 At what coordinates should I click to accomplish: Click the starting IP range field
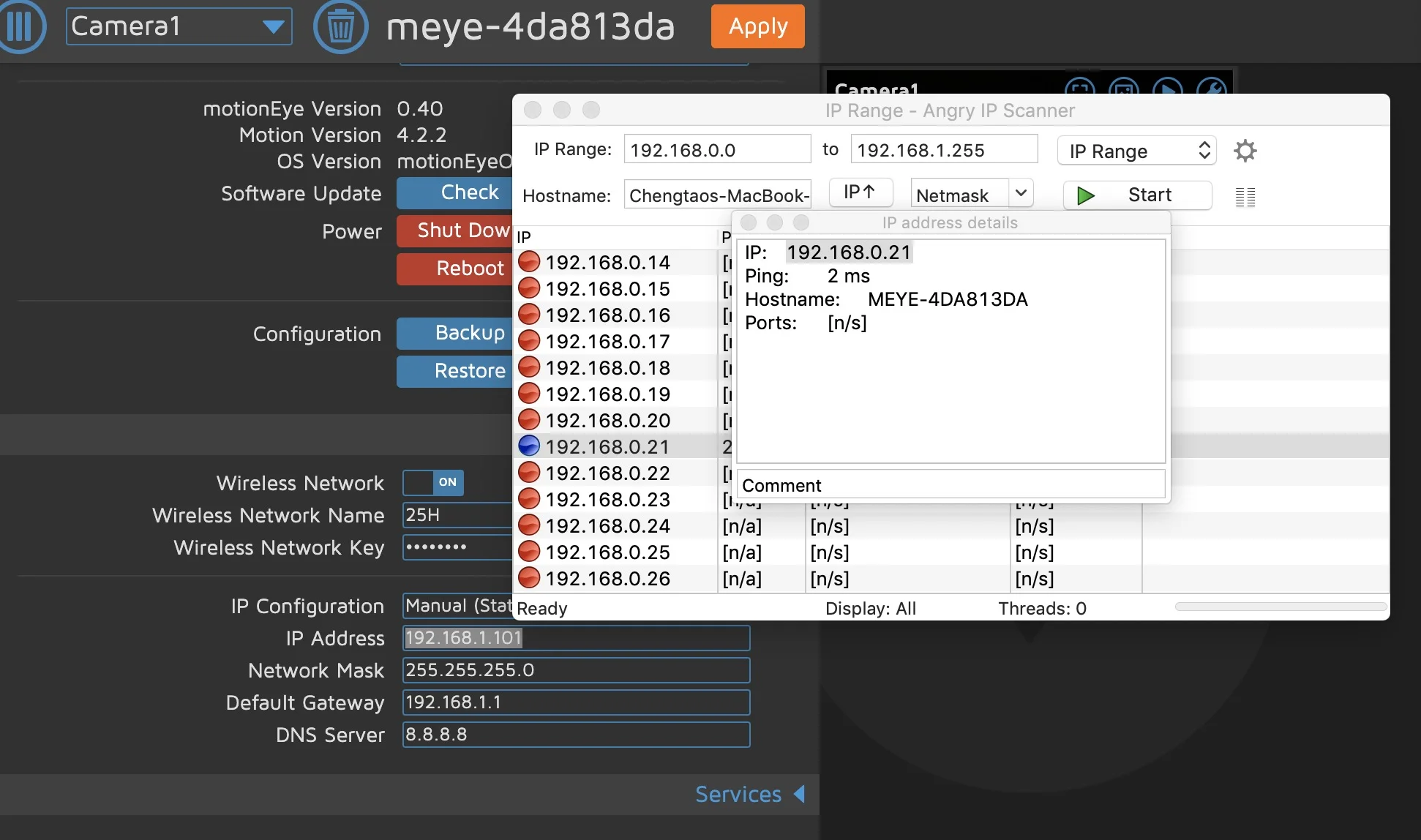tap(717, 149)
